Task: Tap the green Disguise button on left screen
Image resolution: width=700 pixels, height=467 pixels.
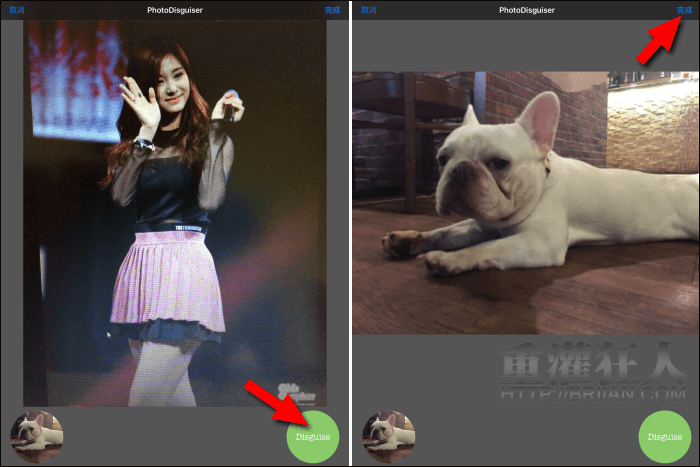Action: (313, 436)
